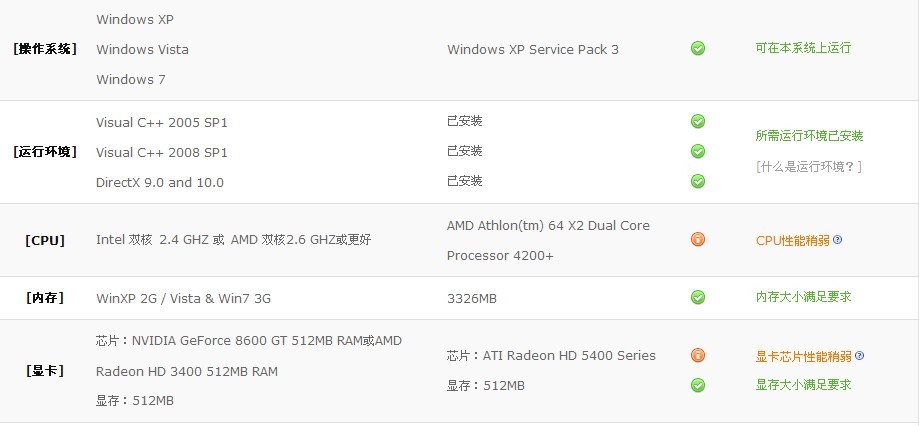Select the [显卡] row label
Screen dimensions: 919x426
[x=45, y=371]
